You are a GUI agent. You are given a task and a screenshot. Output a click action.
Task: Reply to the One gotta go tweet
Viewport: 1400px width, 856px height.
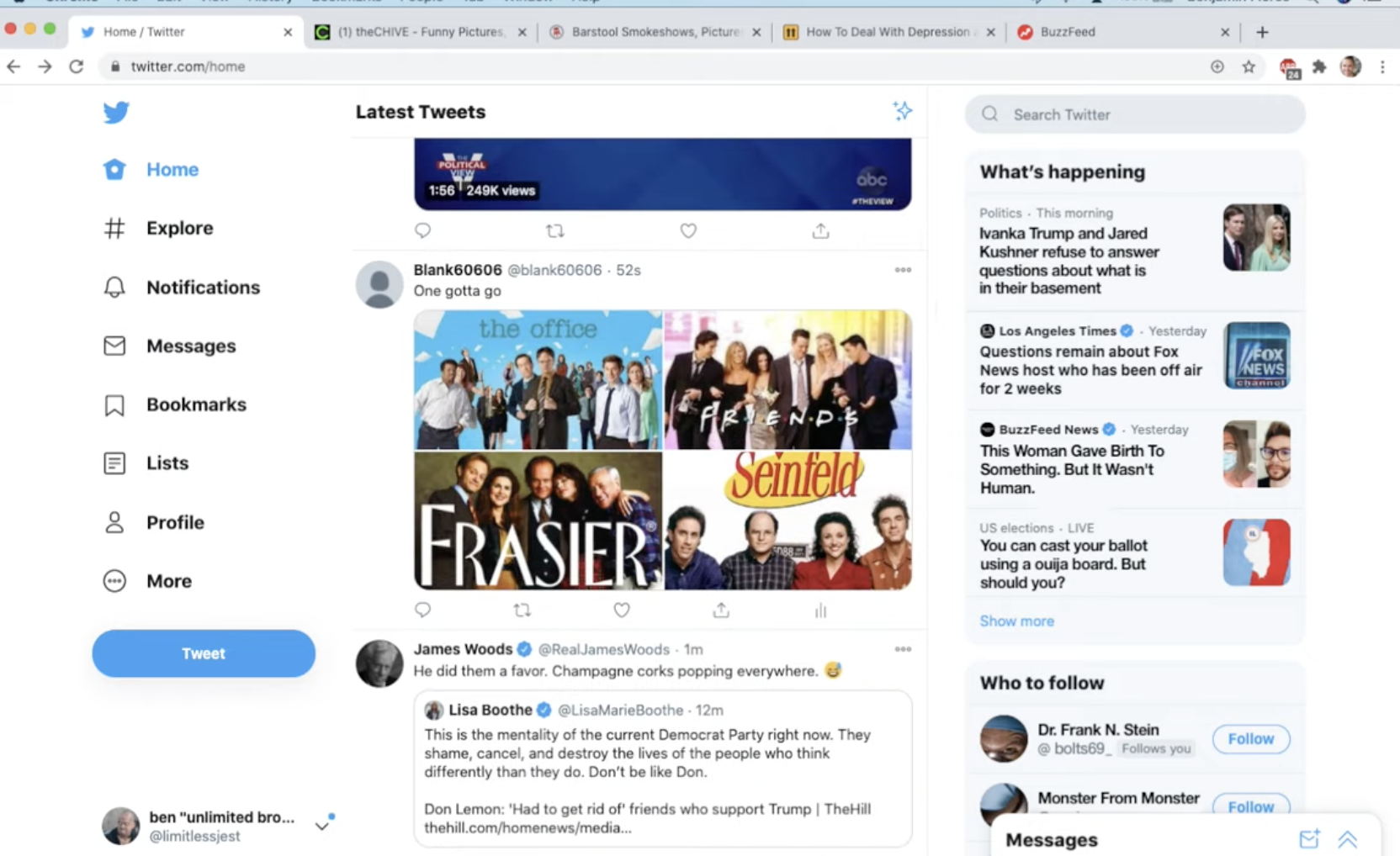(423, 610)
